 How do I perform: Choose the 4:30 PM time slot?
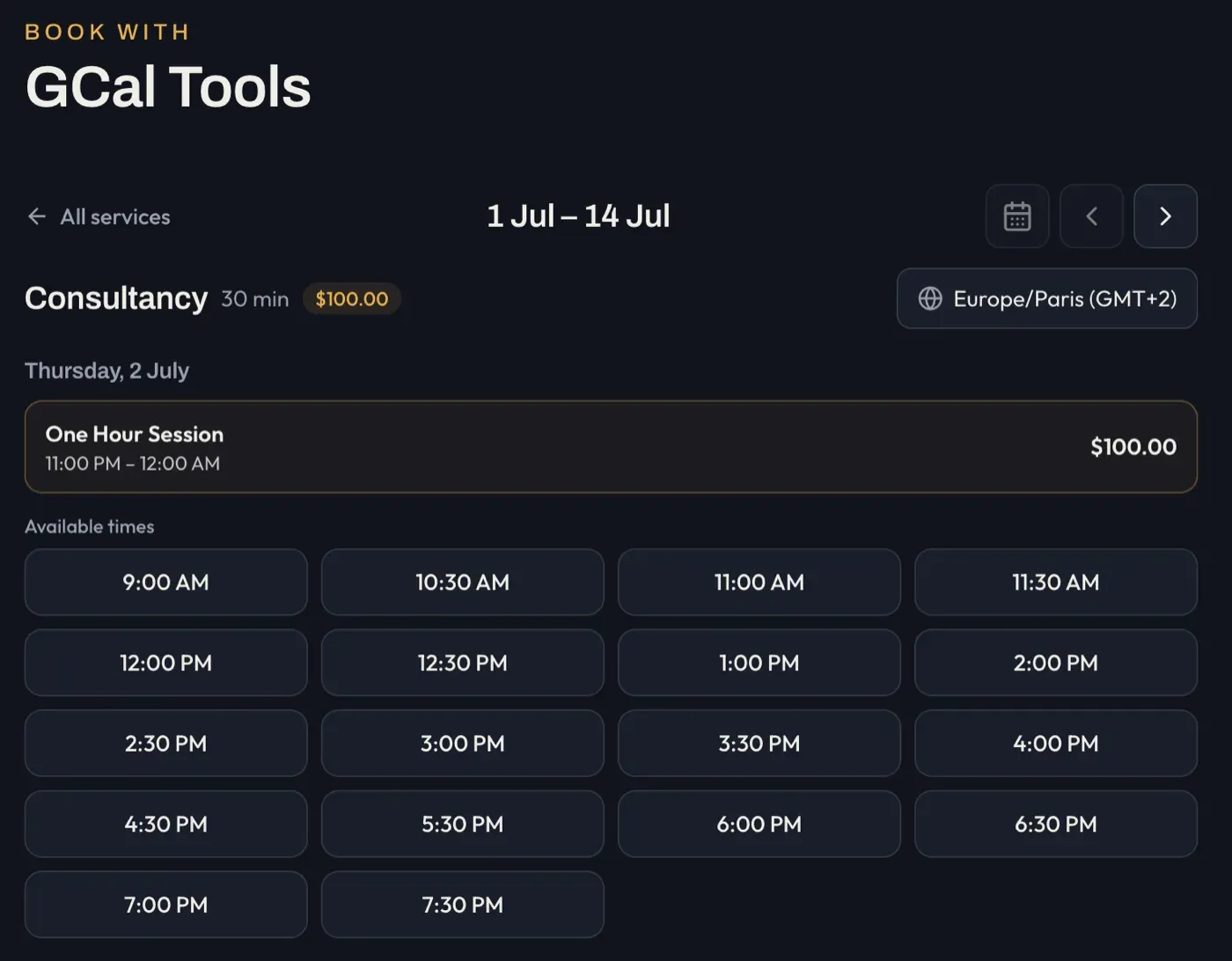point(166,824)
